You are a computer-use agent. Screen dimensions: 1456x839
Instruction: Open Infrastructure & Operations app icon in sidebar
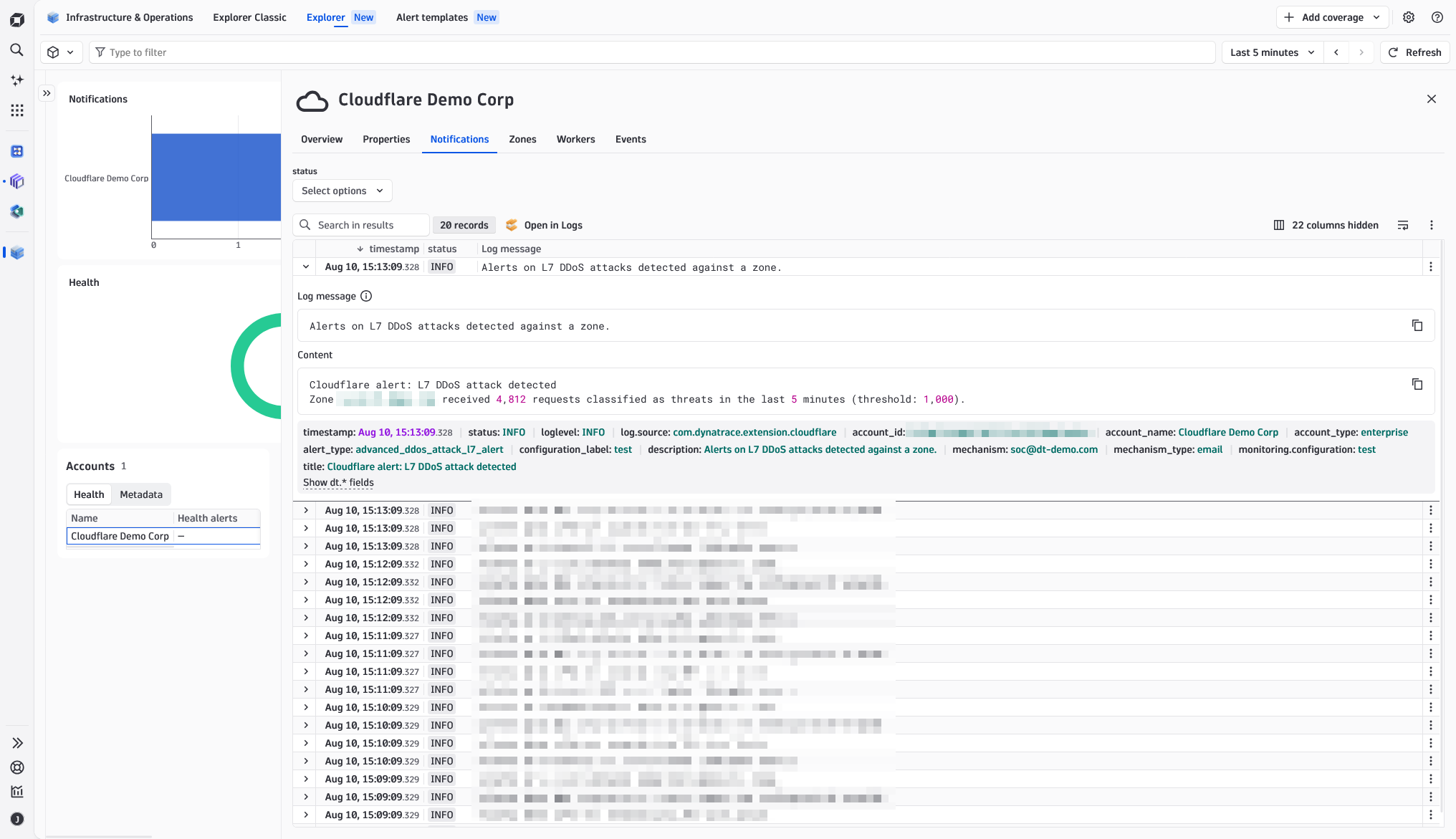(17, 252)
